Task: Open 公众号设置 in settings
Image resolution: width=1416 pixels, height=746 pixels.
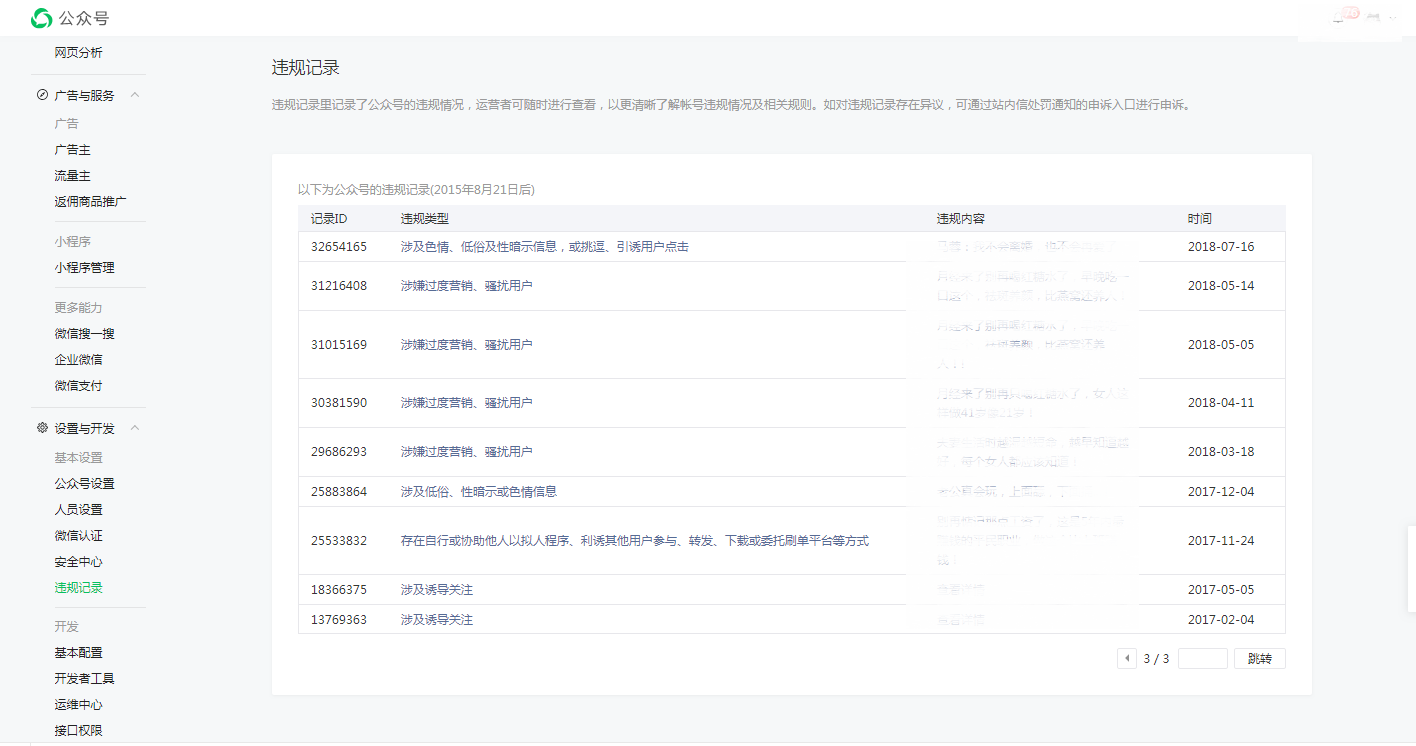Action: click(84, 484)
